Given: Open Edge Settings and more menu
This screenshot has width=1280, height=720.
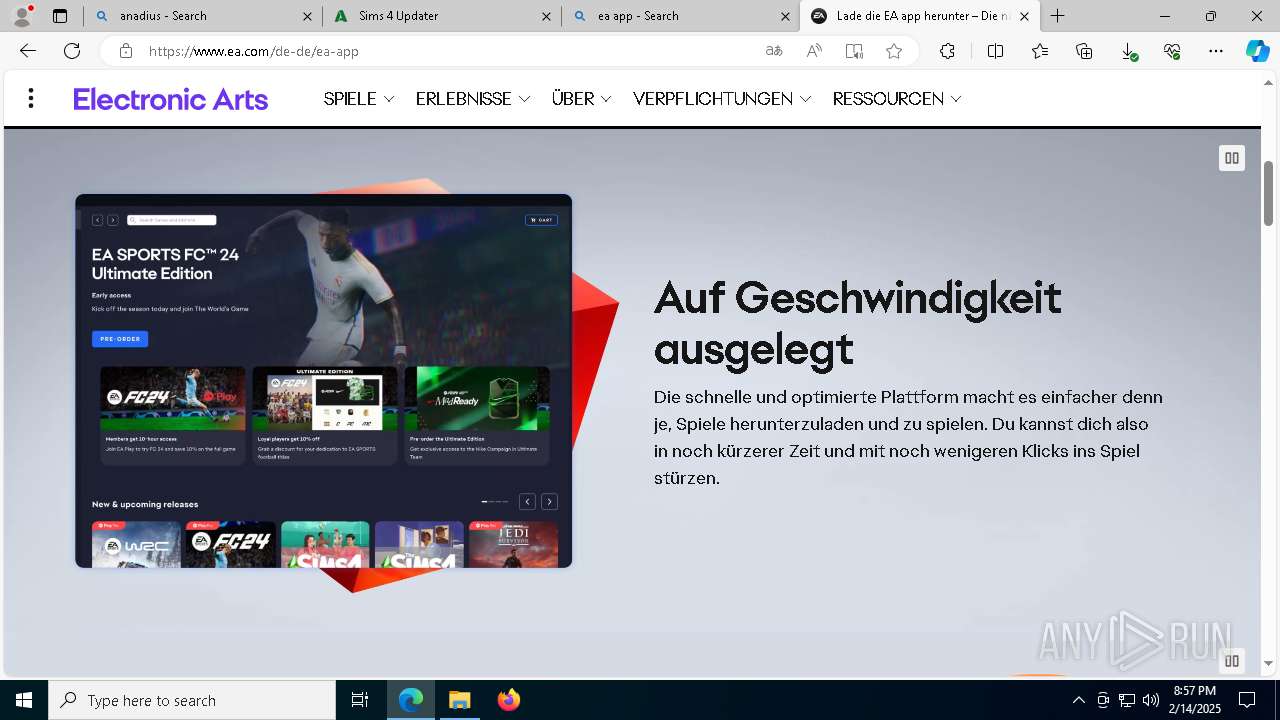Looking at the screenshot, I should 1216,51.
